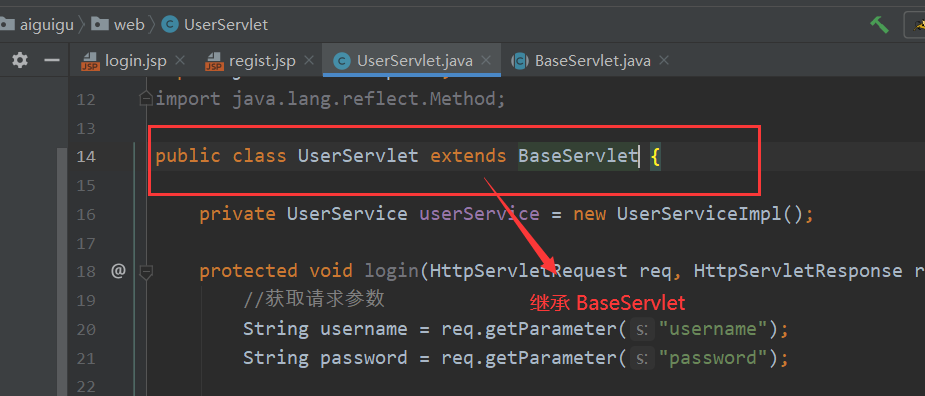Click the JSP file icon on regist.jsp tab
The image size is (925, 396).
(x=215, y=61)
